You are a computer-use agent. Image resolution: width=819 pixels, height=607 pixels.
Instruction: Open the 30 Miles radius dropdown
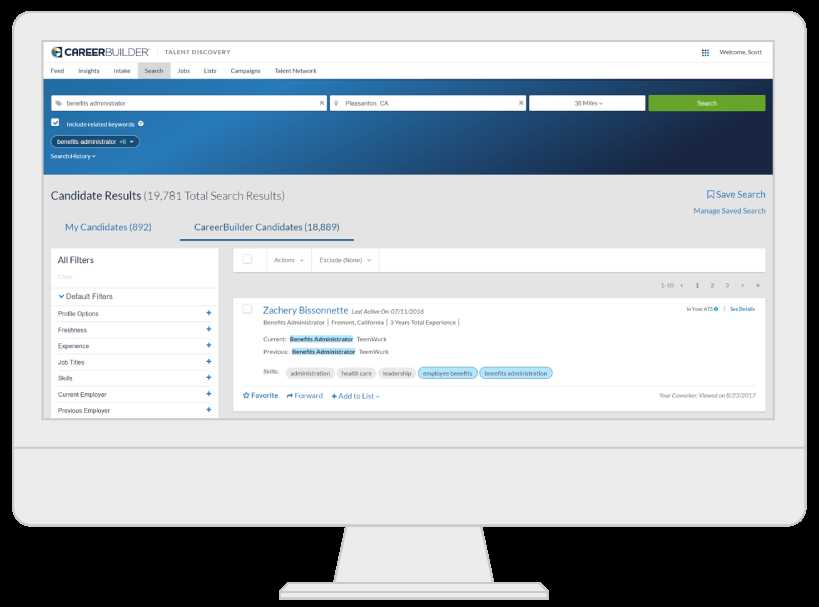coord(589,102)
